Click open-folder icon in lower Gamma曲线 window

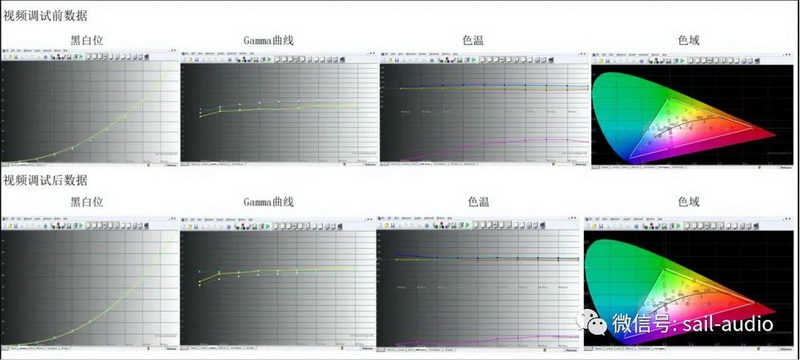click(190, 226)
